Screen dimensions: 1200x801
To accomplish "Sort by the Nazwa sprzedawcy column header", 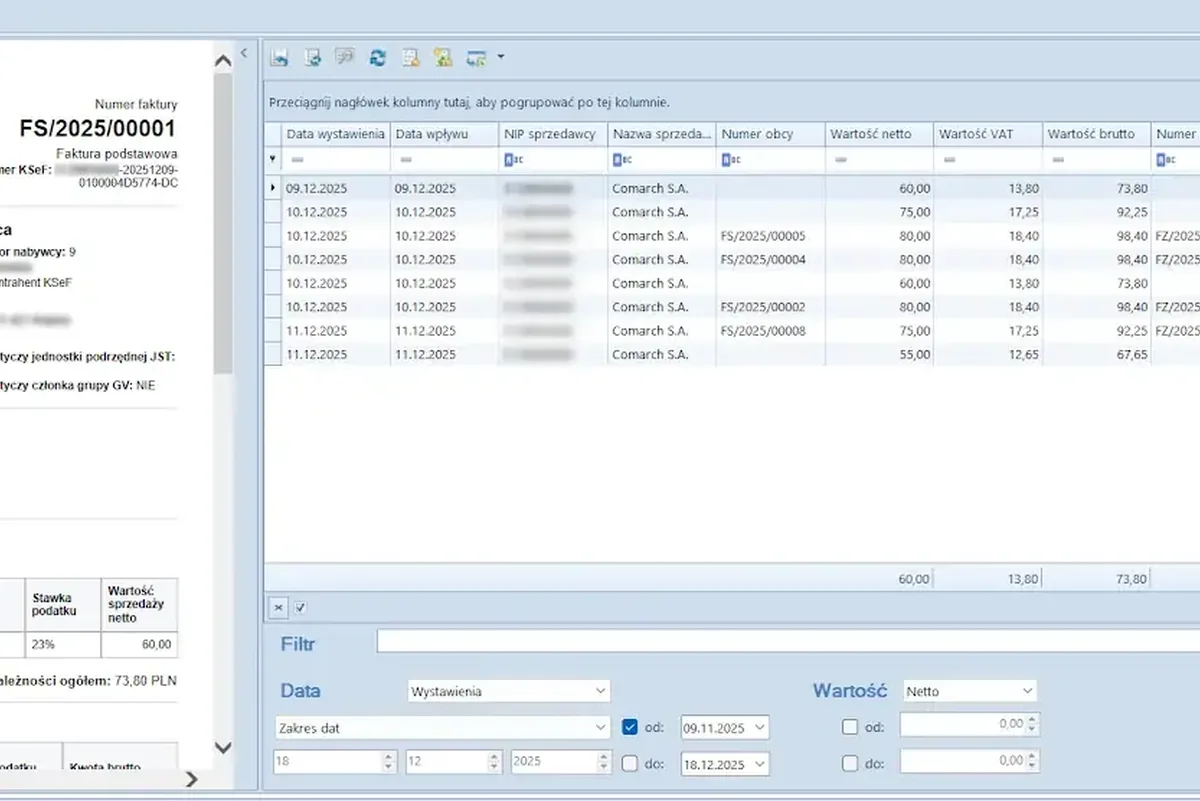I will tap(662, 134).
